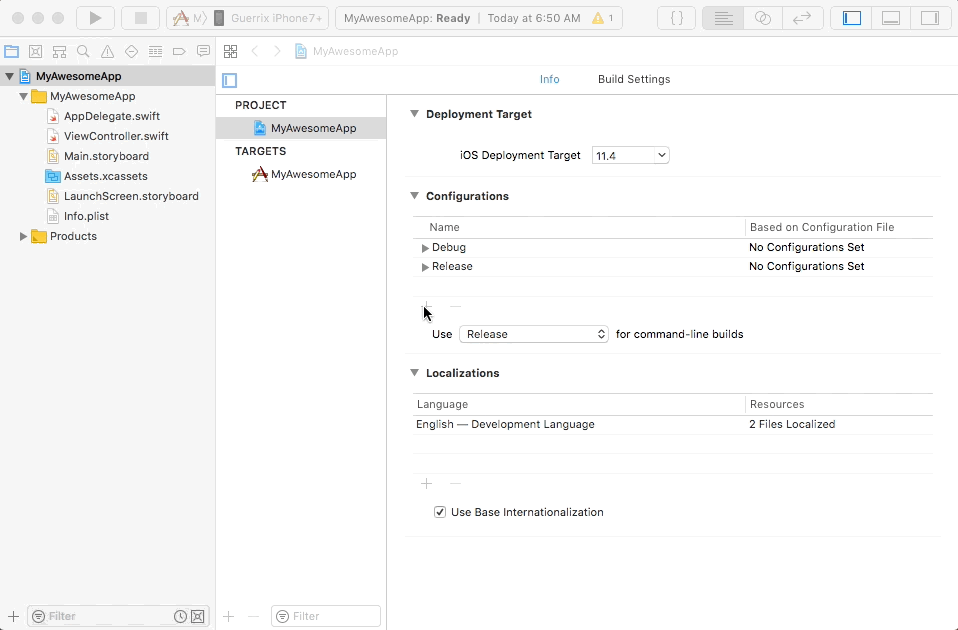958x630 pixels.
Task: Expand the Products folder
Action: [x=23, y=236]
